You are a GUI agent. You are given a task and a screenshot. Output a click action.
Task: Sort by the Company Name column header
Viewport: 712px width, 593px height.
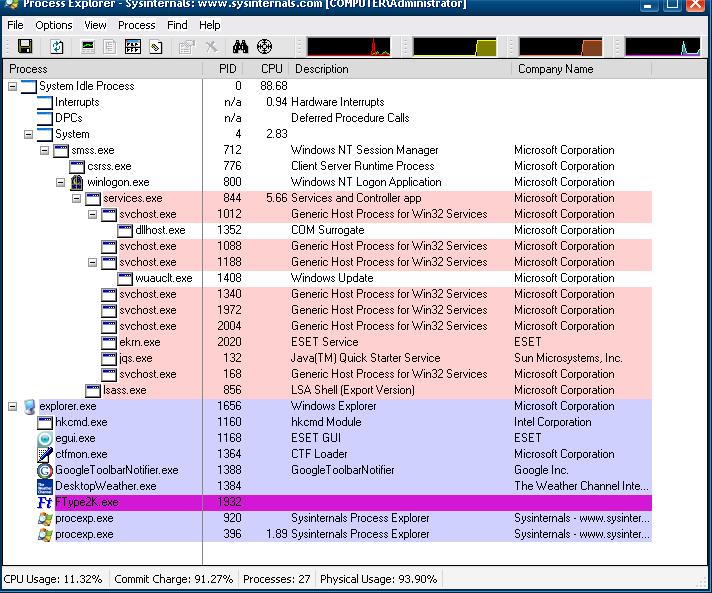(582, 69)
